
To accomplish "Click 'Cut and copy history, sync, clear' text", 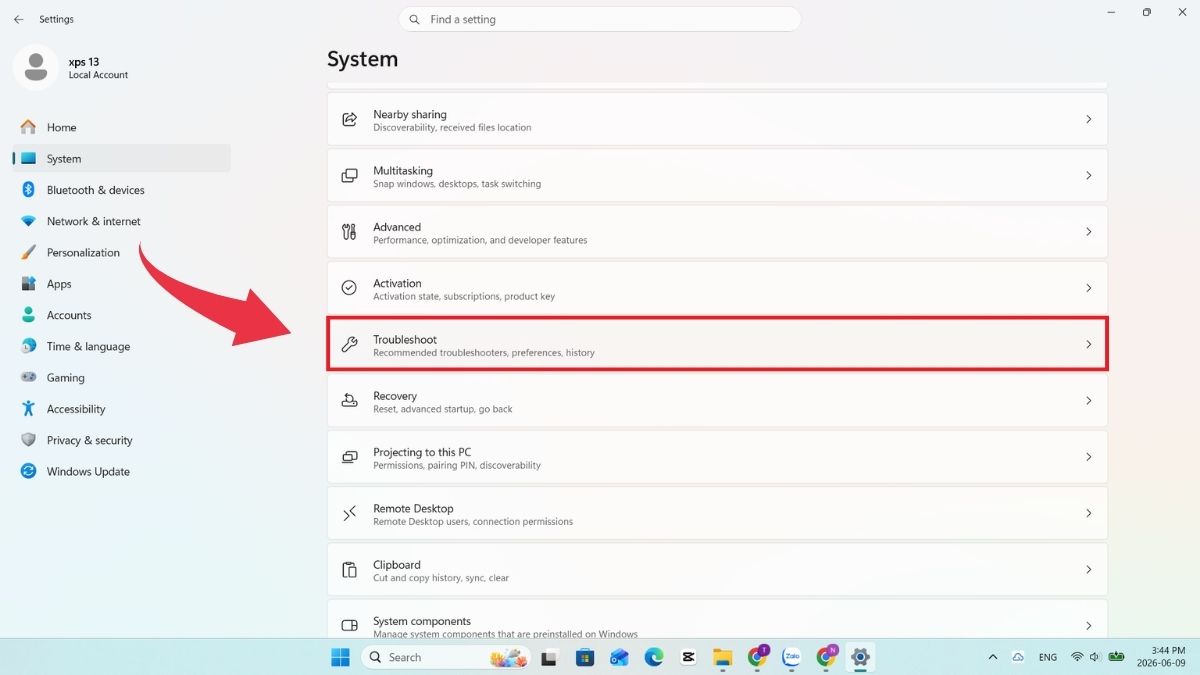I will click(x=441, y=578).
